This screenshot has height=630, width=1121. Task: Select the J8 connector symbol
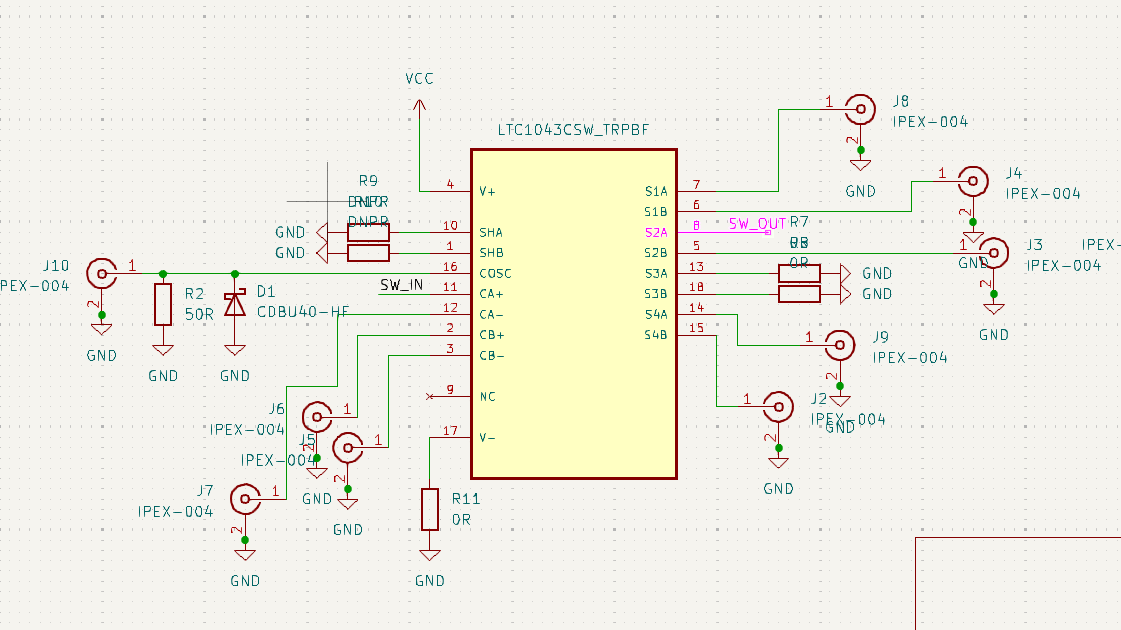858,108
